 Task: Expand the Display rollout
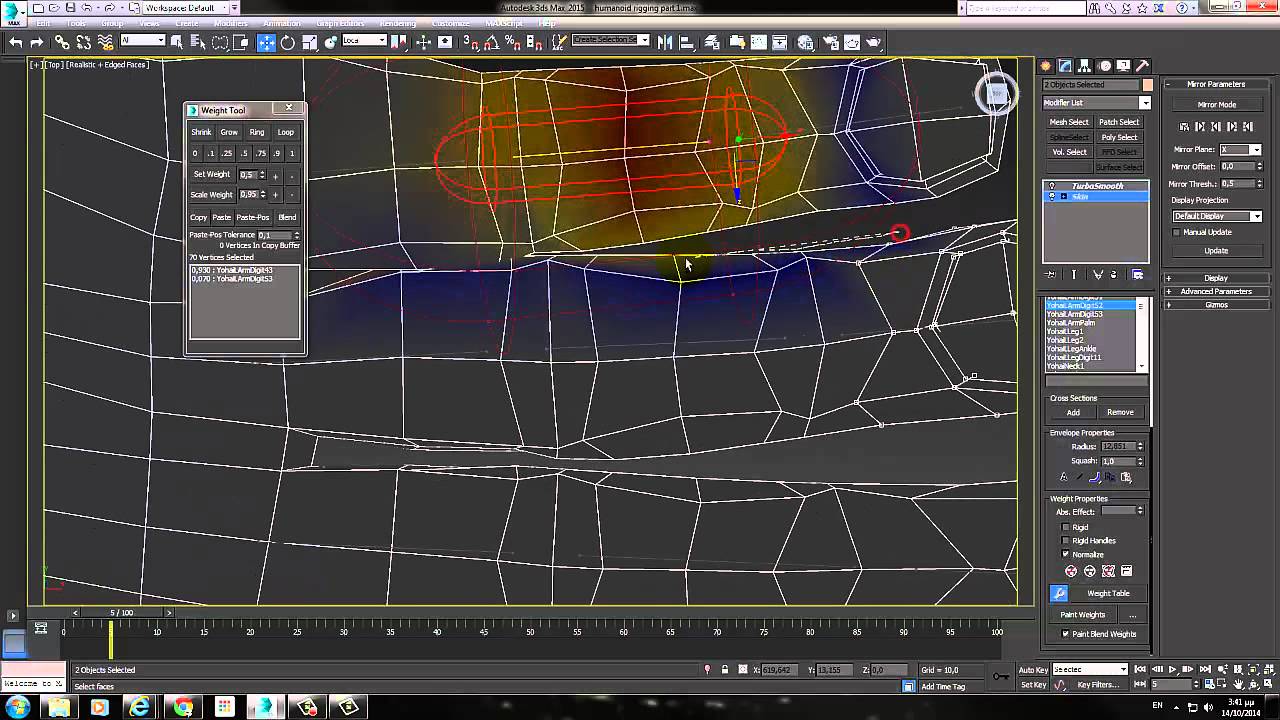(x=1216, y=278)
